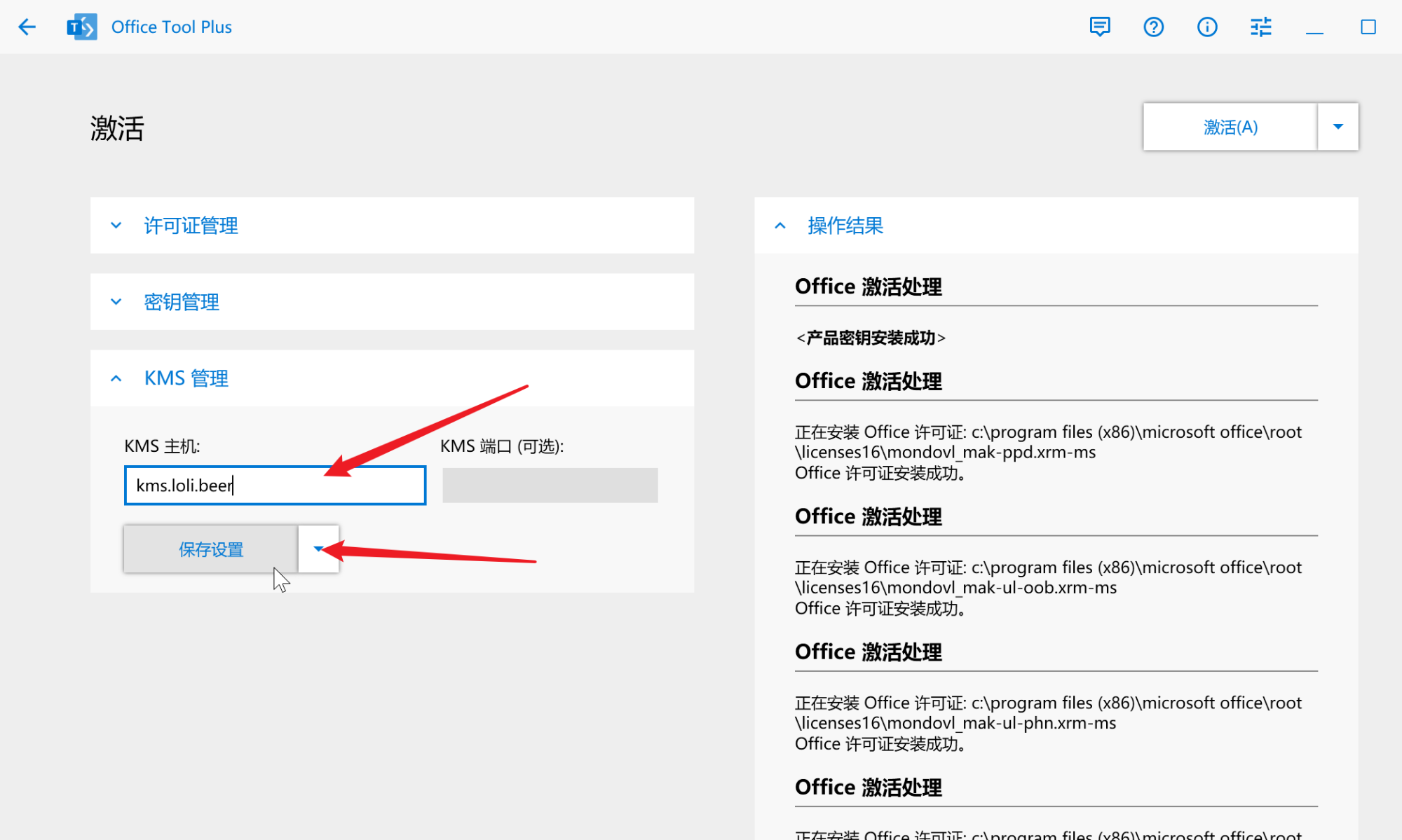Click the 密钥管理 header text

click(182, 302)
